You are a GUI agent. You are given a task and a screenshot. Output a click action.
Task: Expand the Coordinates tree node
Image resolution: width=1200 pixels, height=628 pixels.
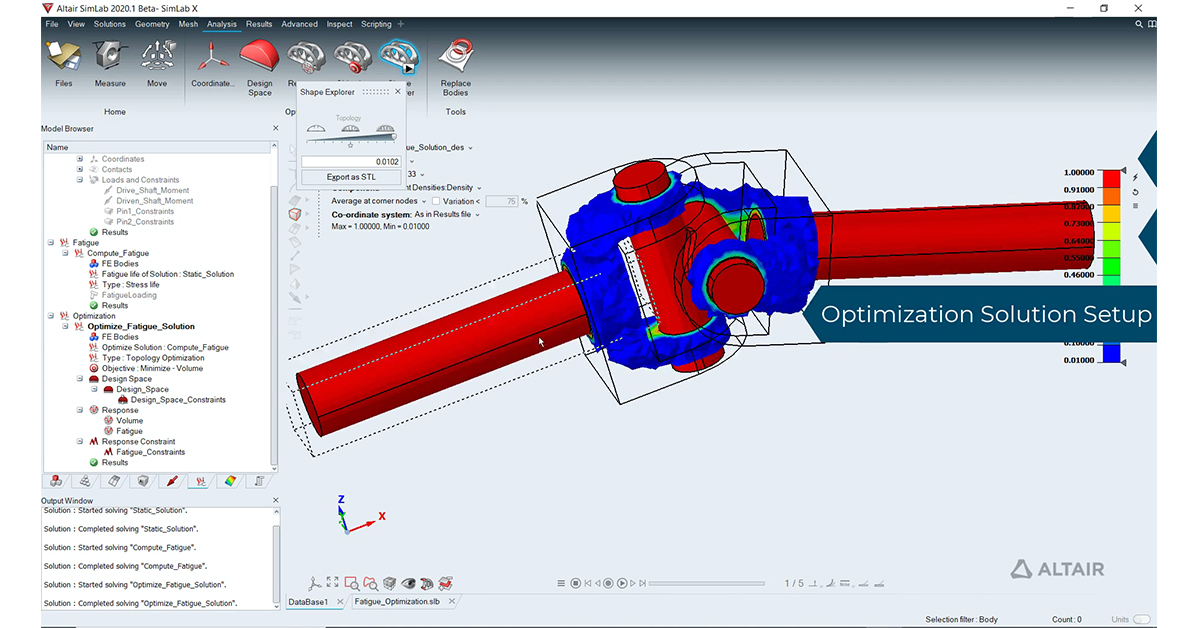point(80,159)
